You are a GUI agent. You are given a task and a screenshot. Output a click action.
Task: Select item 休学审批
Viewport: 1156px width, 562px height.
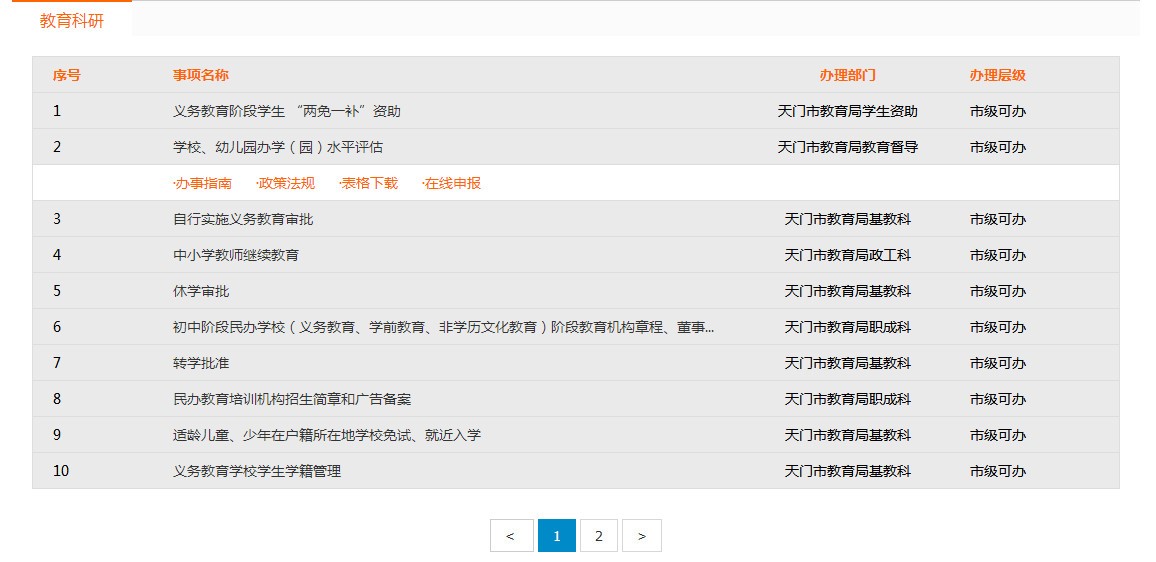click(x=201, y=292)
